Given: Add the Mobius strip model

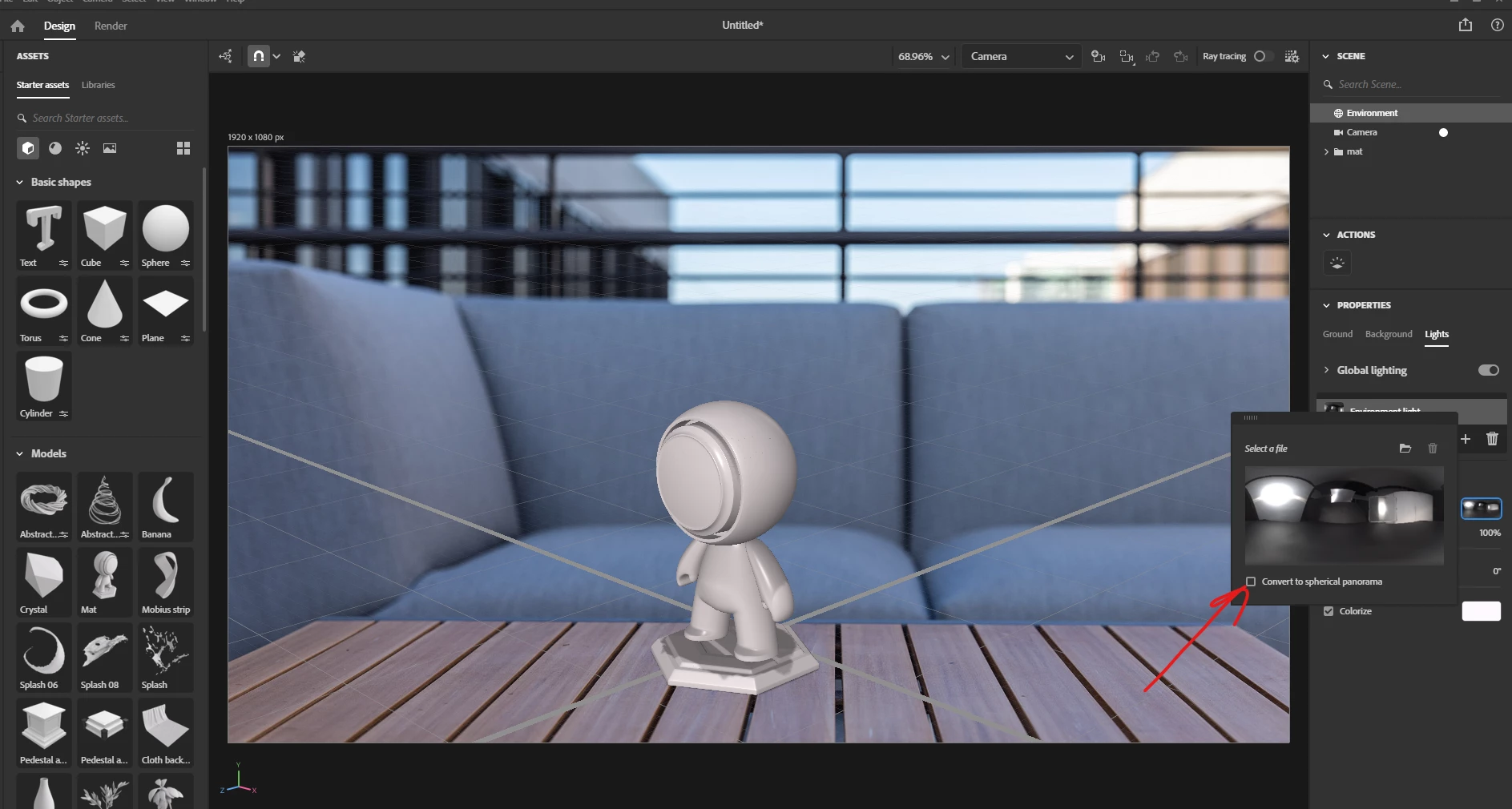Looking at the screenshot, I should [x=166, y=582].
